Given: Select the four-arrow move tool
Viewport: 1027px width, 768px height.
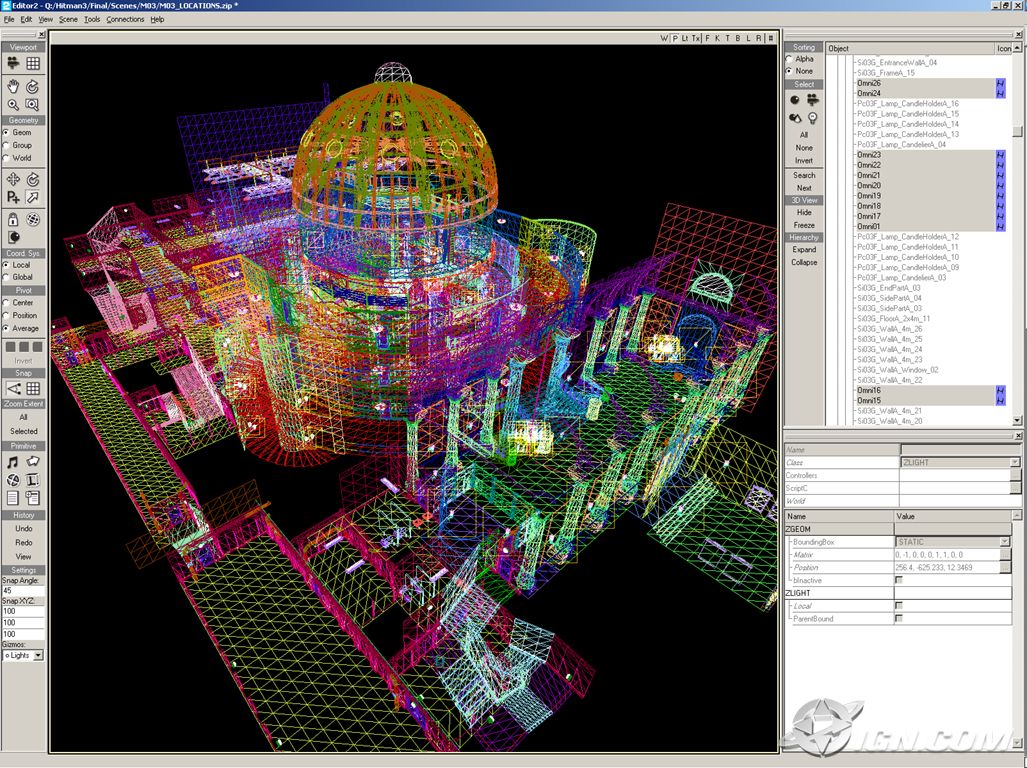Looking at the screenshot, I should click(x=13, y=179).
